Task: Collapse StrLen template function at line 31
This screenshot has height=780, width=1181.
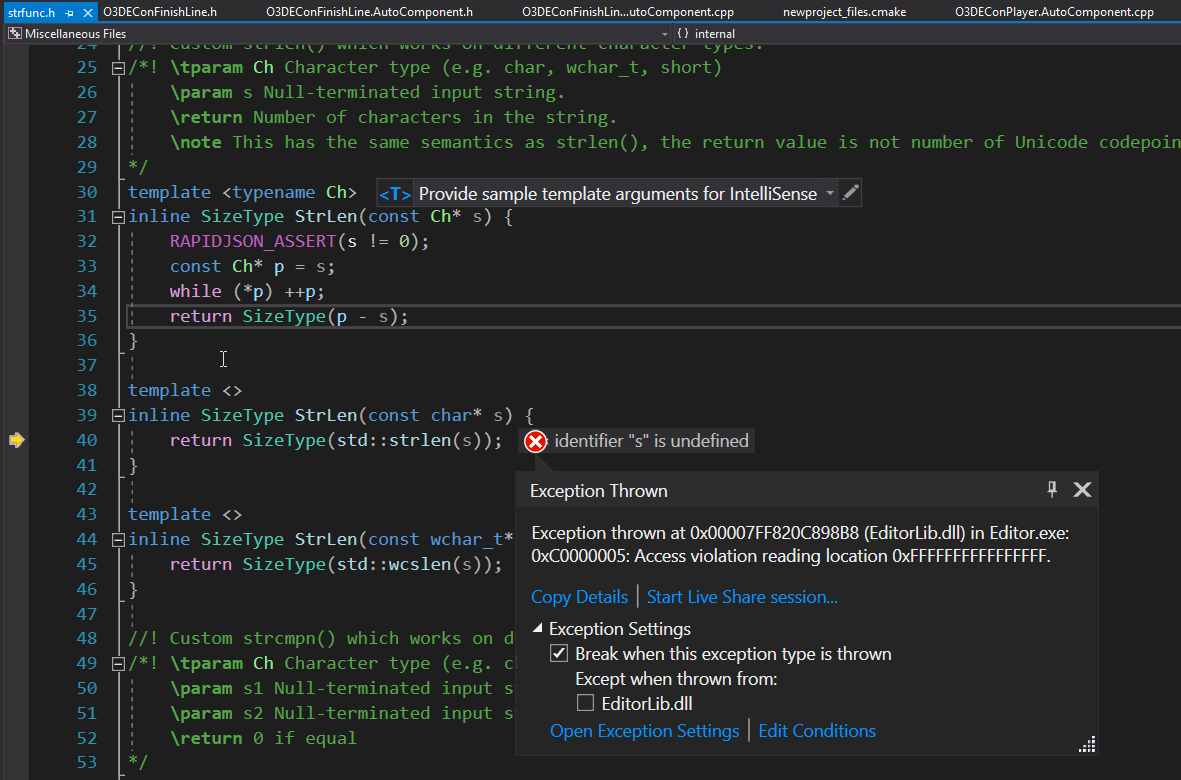Action: click(x=118, y=217)
